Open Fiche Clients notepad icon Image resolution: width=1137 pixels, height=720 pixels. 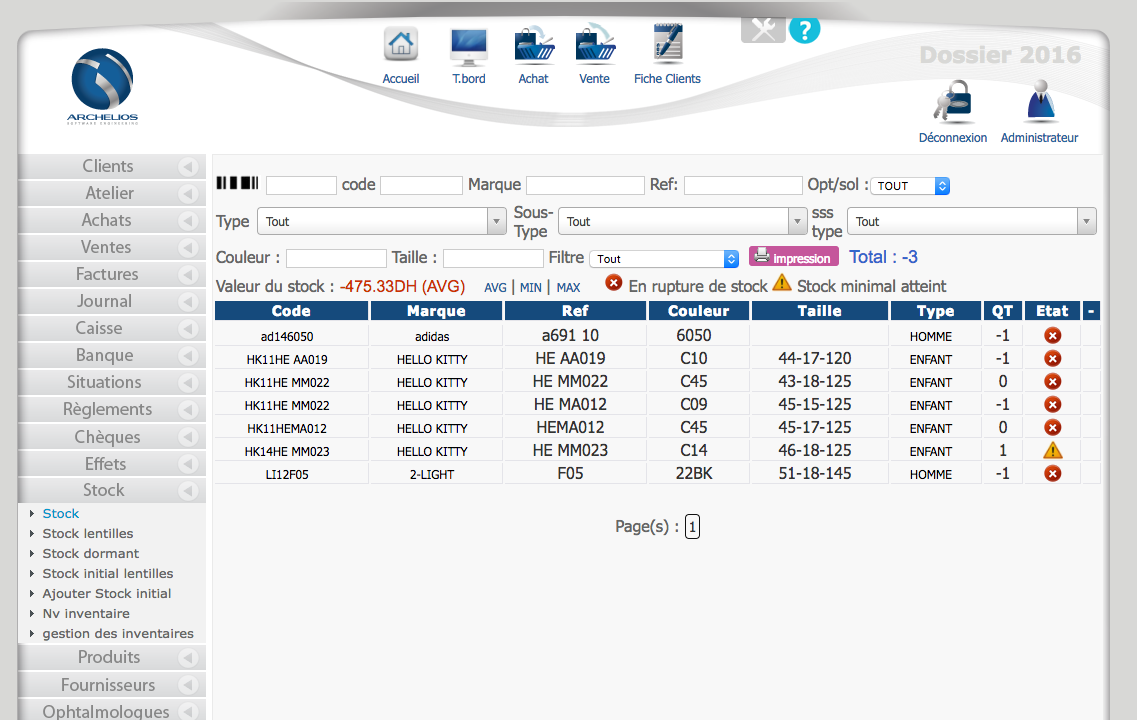click(x=667, y=46)
